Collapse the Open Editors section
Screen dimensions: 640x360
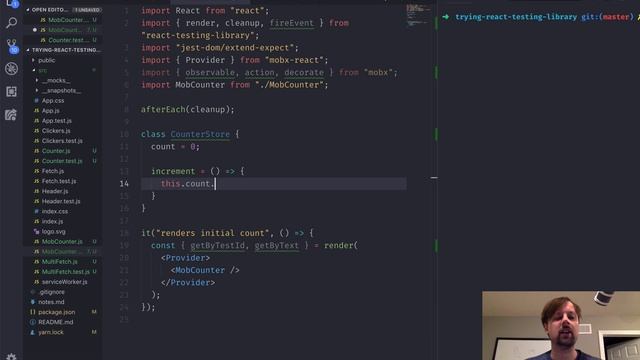28,9
